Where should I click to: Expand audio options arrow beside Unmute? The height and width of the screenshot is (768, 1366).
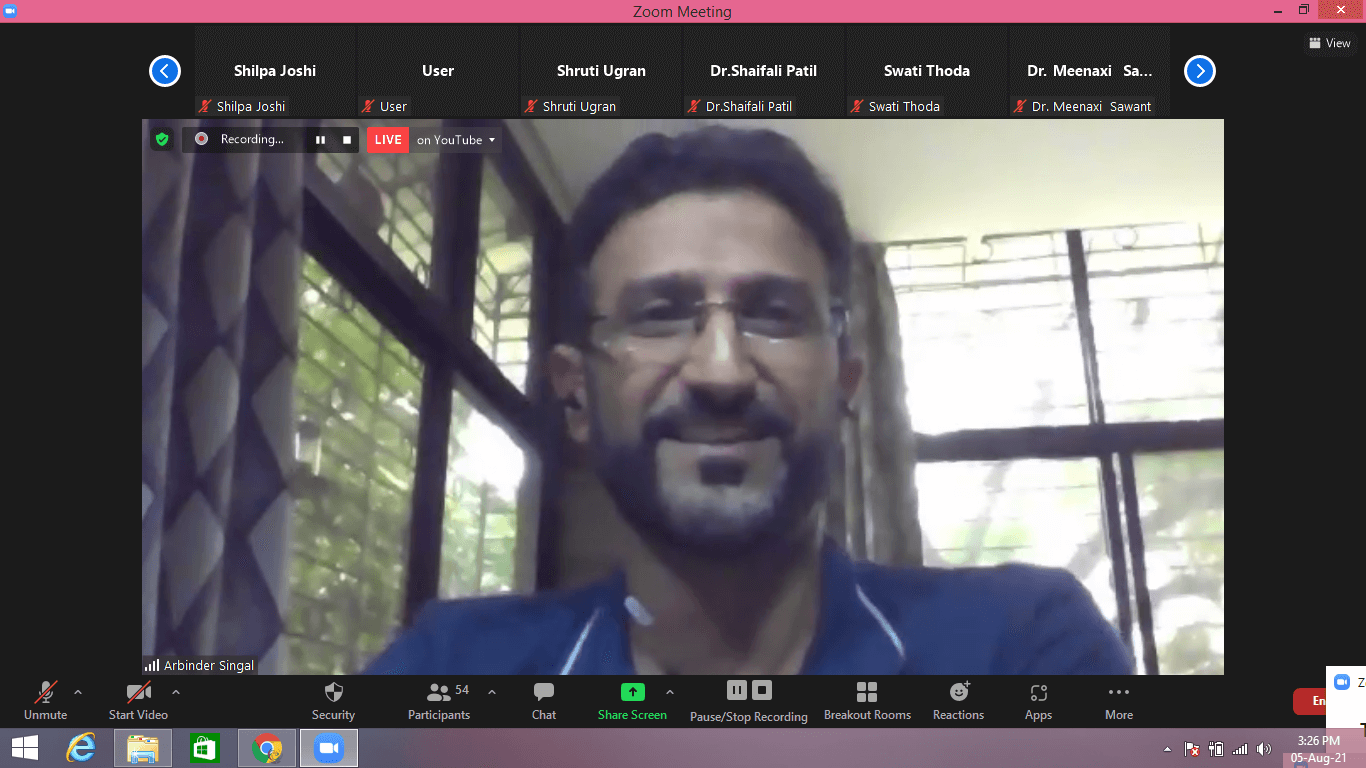point(78,692)
